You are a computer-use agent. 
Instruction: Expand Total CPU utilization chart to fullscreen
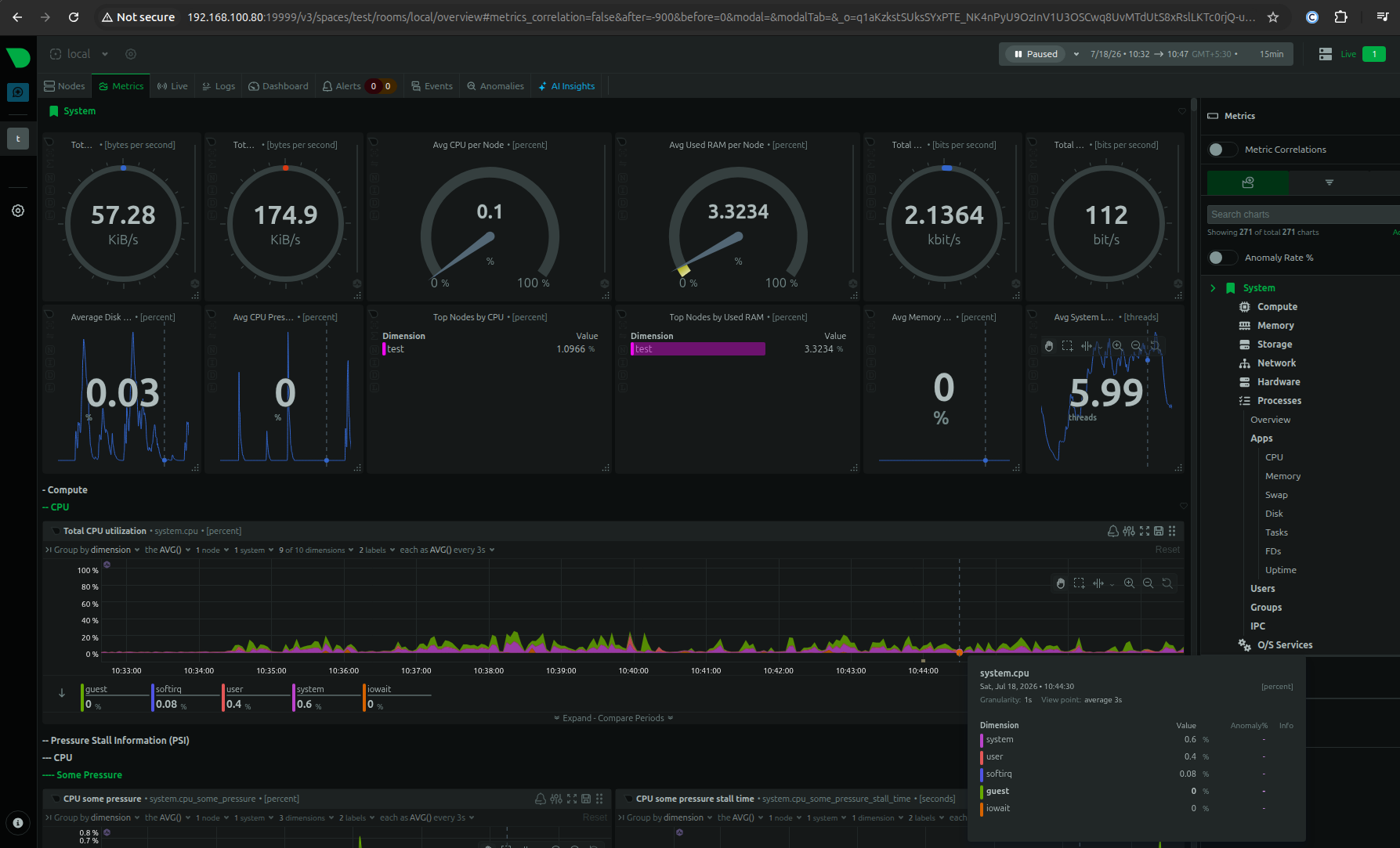click(1145, 531)
